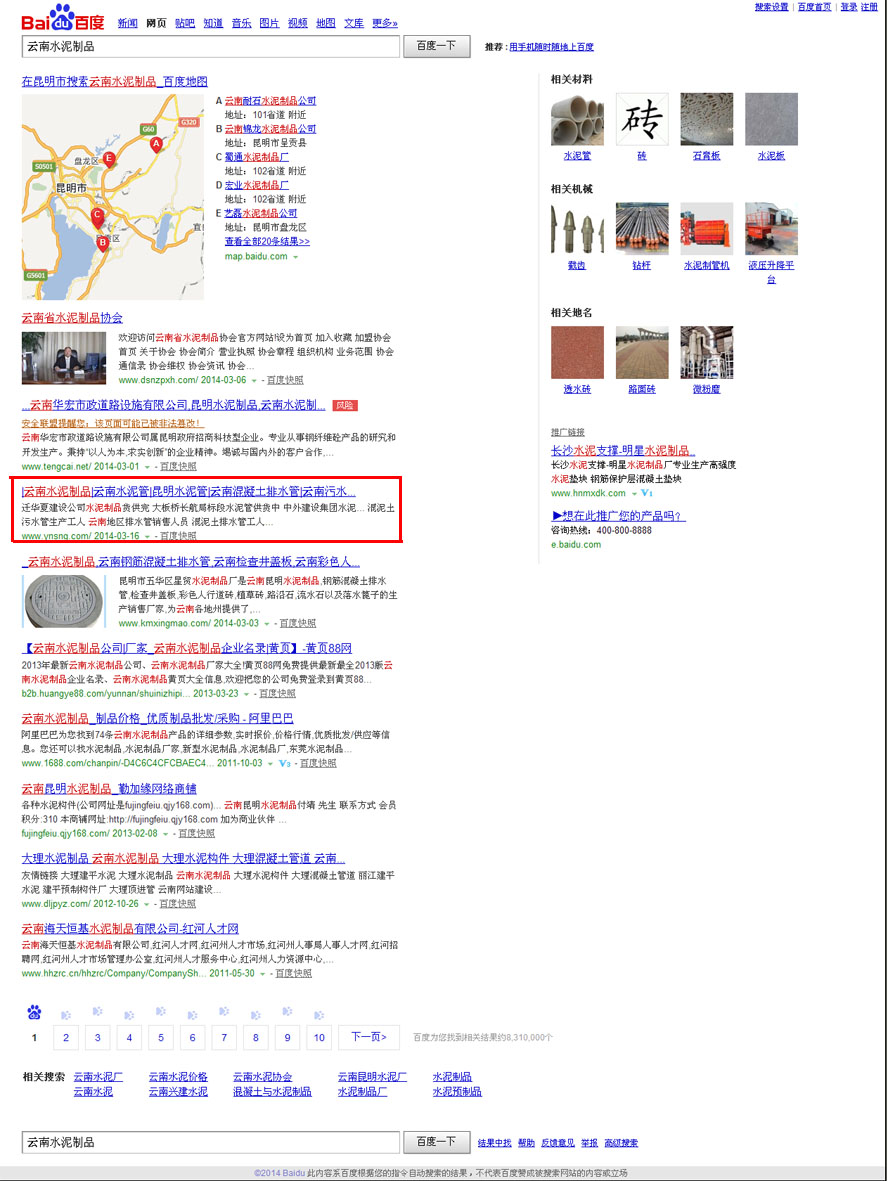
Task: Open the 更多 more menu
Action: coord(385,23)
